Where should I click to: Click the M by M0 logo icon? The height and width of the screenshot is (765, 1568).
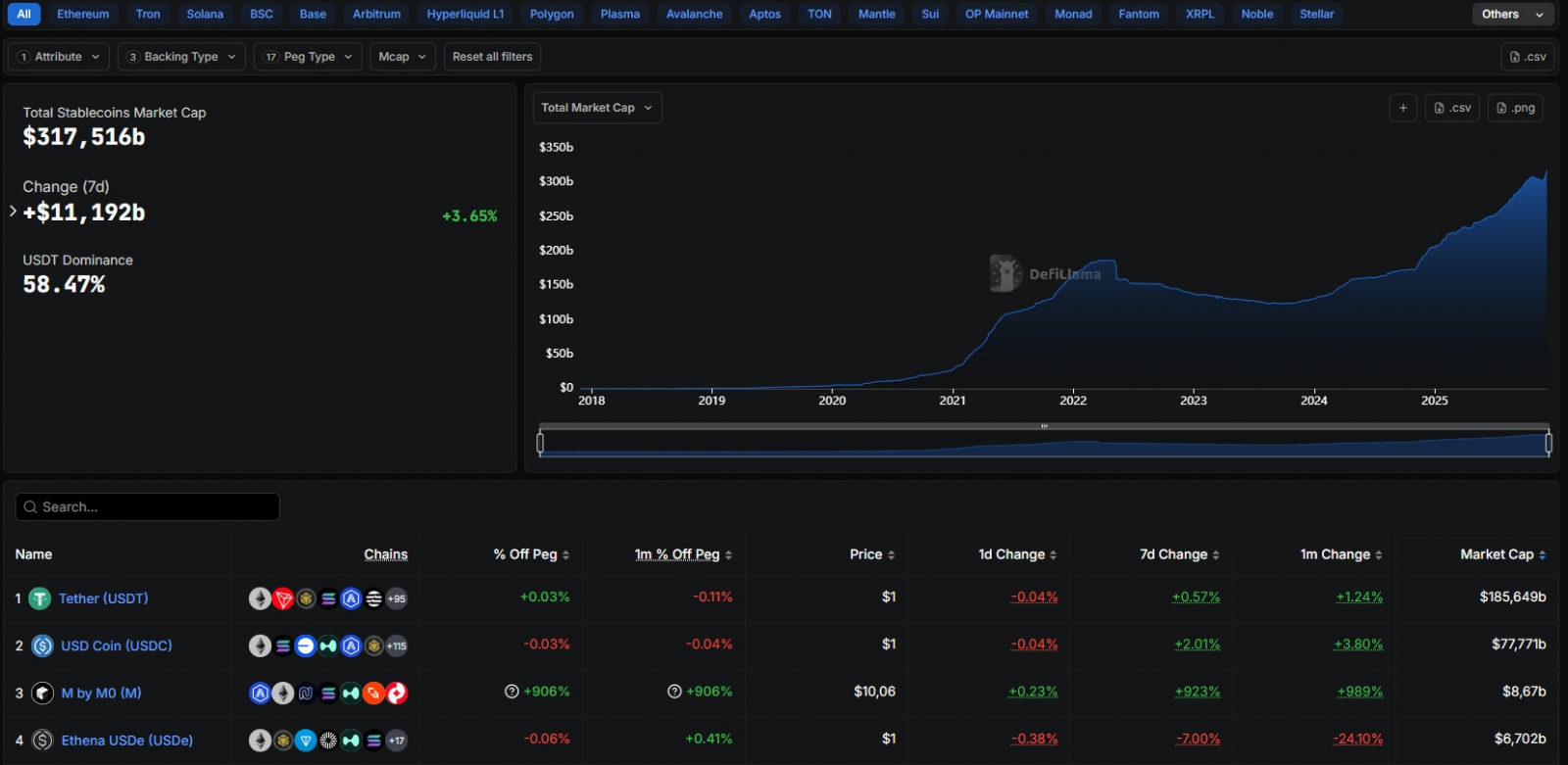pyautogui.click(x=42, y=693)
